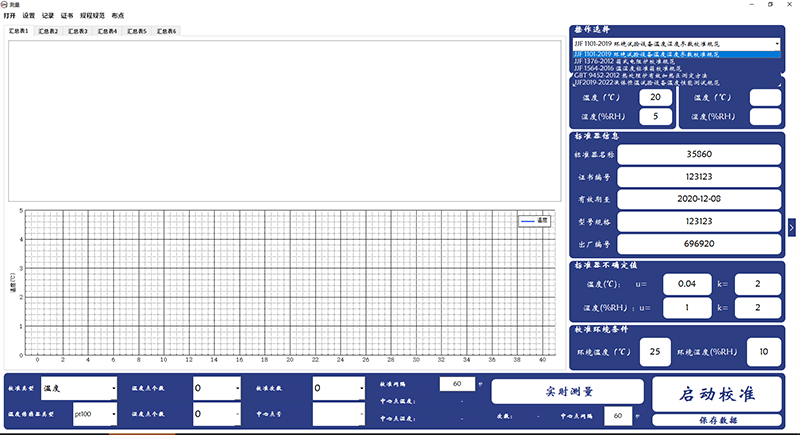The width and height of the screenshot is (800, 435).
Task: Click the calibration interval field 60
Action: (x=457, y=383)
